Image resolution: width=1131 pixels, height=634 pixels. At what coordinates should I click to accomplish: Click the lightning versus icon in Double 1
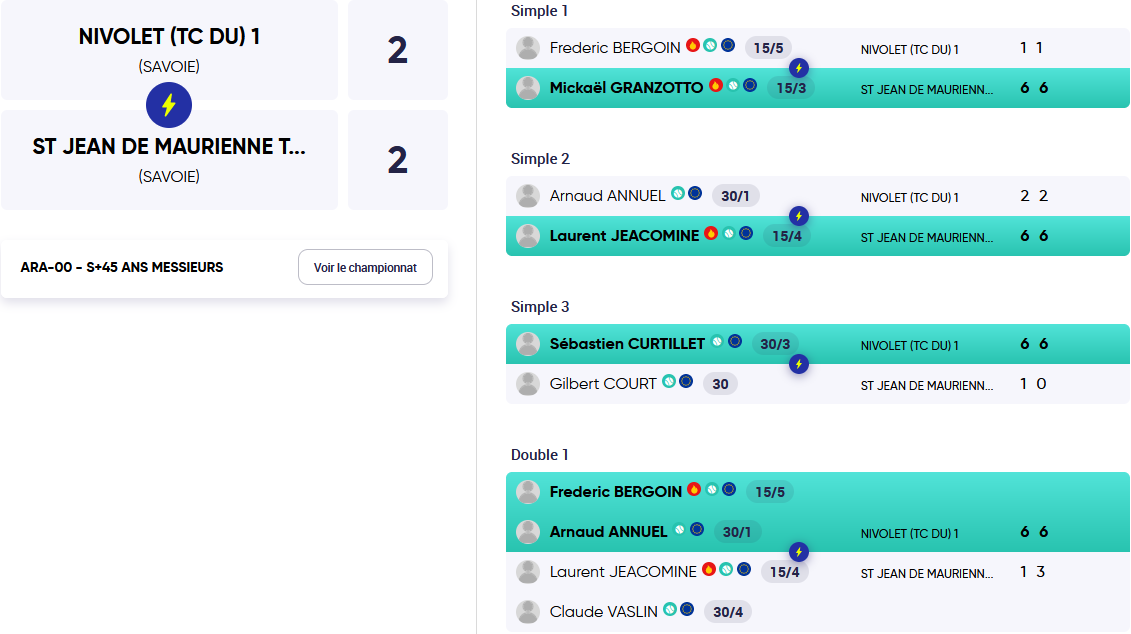pyautogui.click(x=798, y=552)
